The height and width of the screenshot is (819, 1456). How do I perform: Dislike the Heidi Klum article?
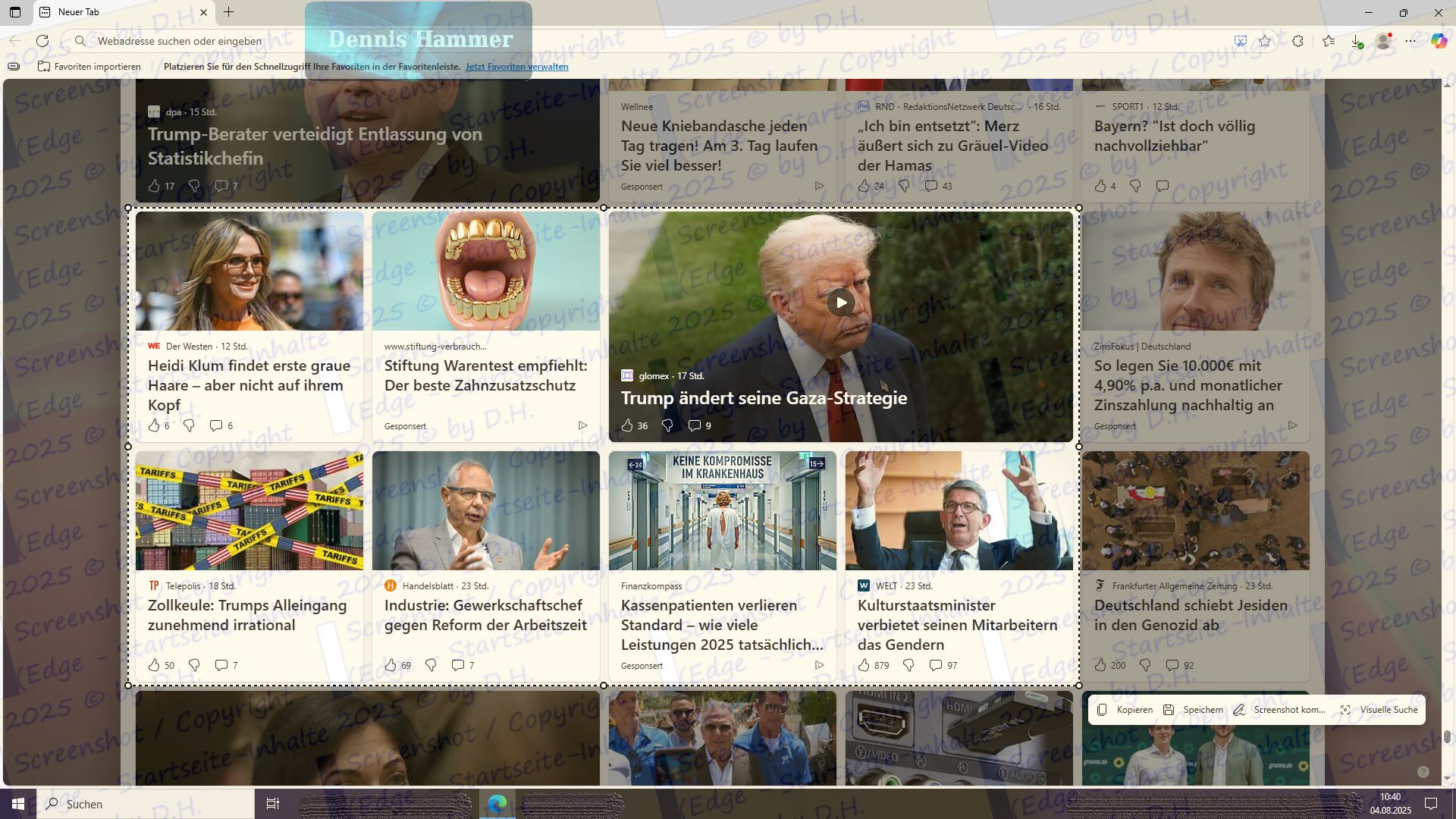click(189, 425)
